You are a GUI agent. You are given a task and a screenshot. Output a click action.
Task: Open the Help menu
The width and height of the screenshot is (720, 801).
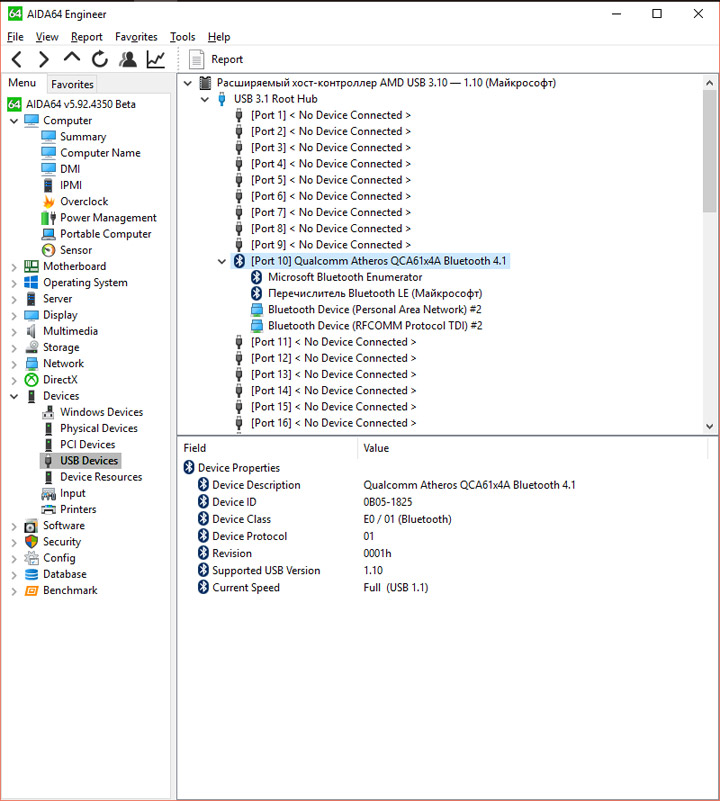pyautogui.click(x=219, y=37)
